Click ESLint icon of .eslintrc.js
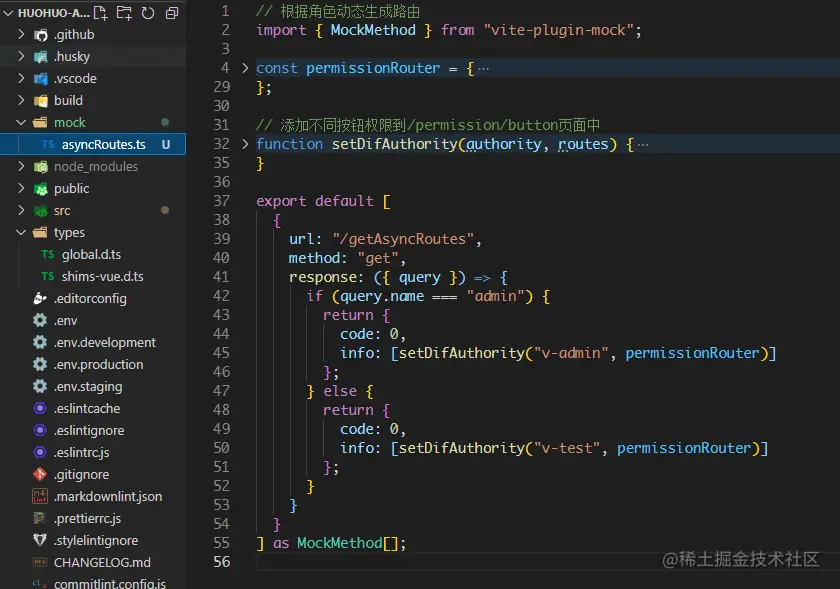This screenshot has height=589, width=840. coord(40,452)
